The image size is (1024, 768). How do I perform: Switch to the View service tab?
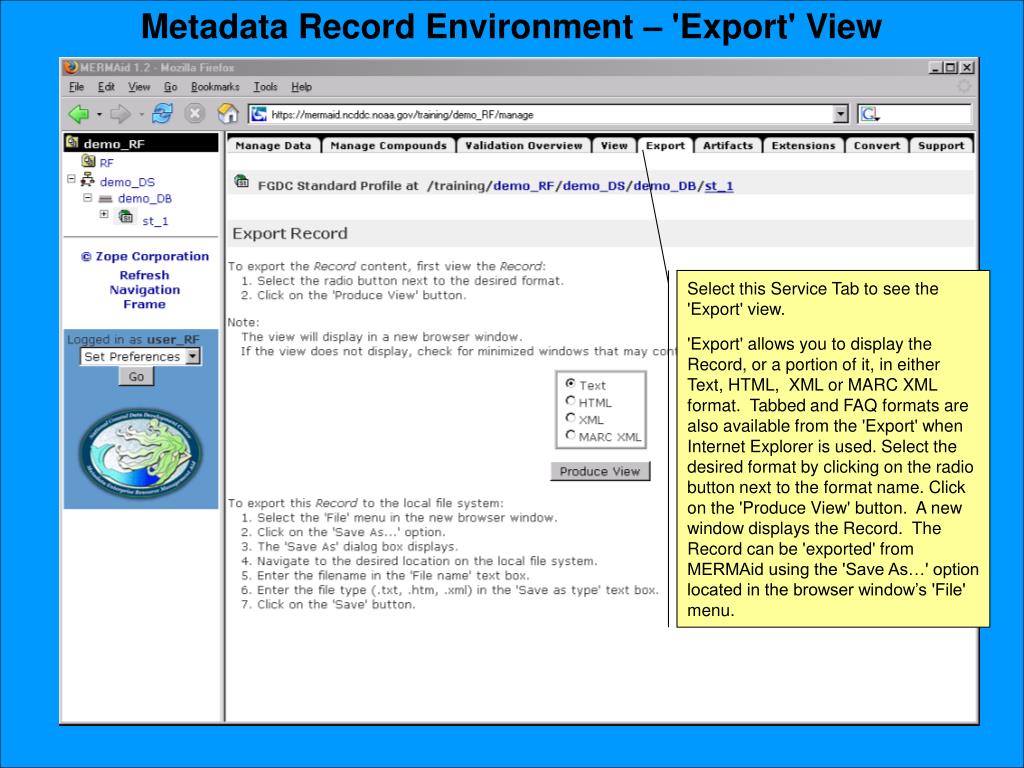coord(614,145)
